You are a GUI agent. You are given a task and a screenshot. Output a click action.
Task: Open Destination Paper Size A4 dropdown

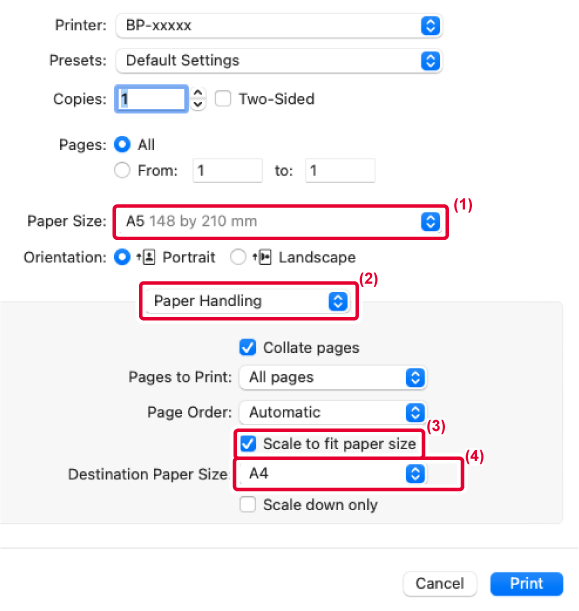(x=333, y=474)
